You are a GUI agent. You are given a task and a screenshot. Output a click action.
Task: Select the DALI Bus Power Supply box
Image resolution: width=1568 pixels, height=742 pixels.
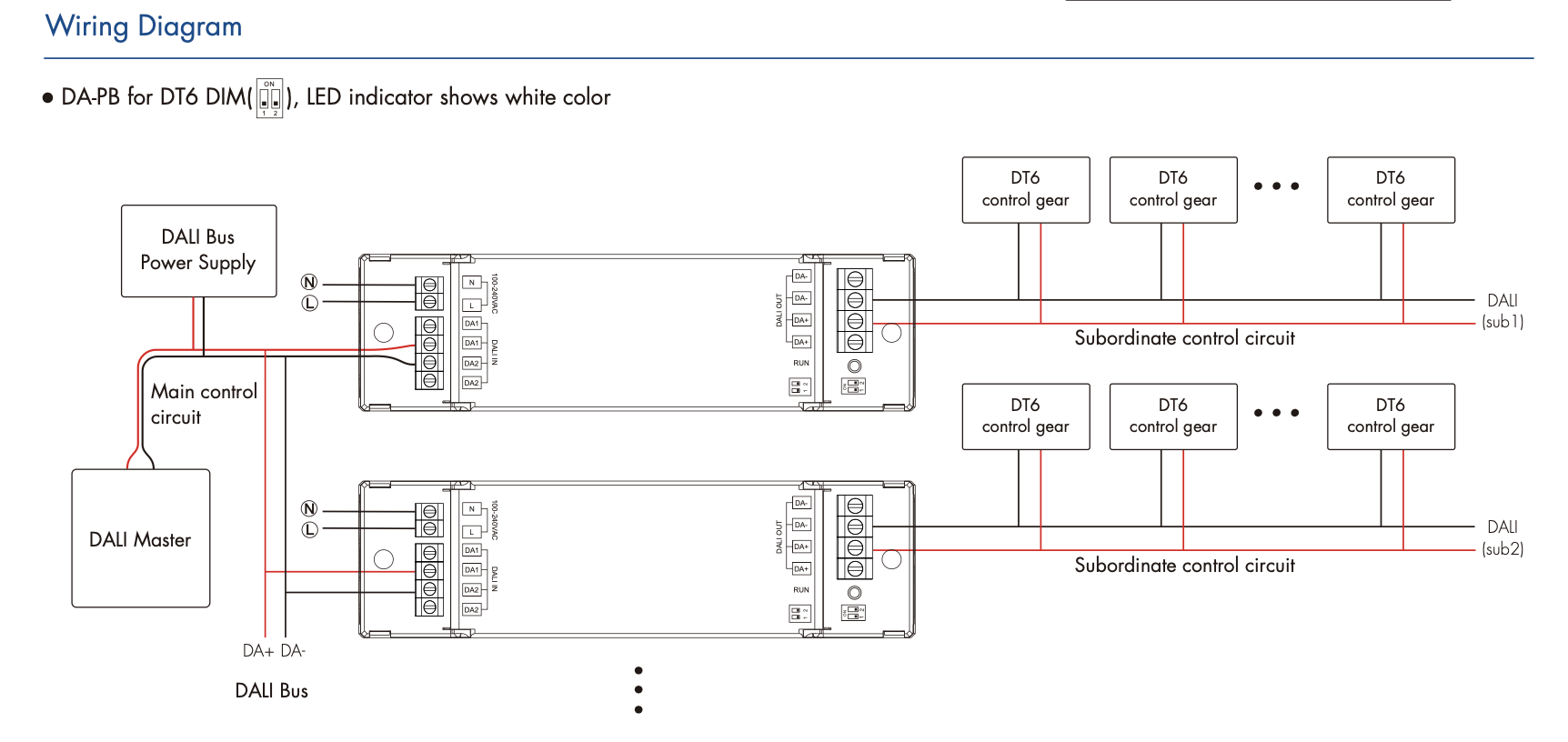pyautogui.click(x=198, y=251)
